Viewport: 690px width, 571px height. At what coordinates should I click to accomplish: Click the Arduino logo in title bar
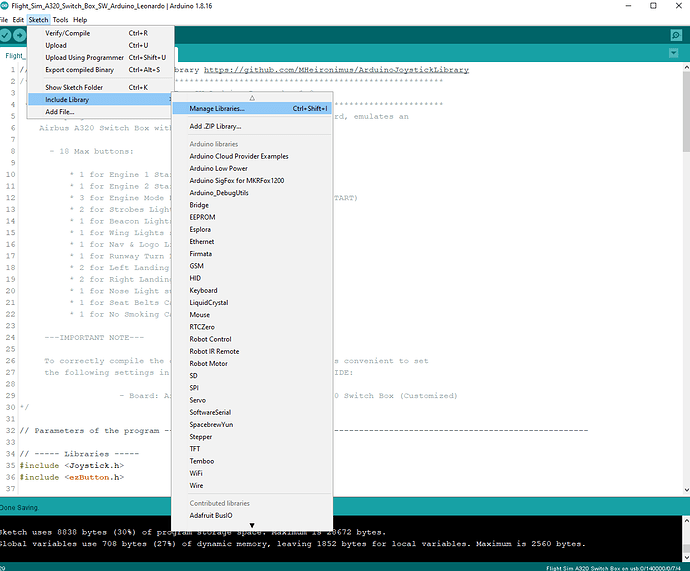pyautogui.click(x=4, y=6)
